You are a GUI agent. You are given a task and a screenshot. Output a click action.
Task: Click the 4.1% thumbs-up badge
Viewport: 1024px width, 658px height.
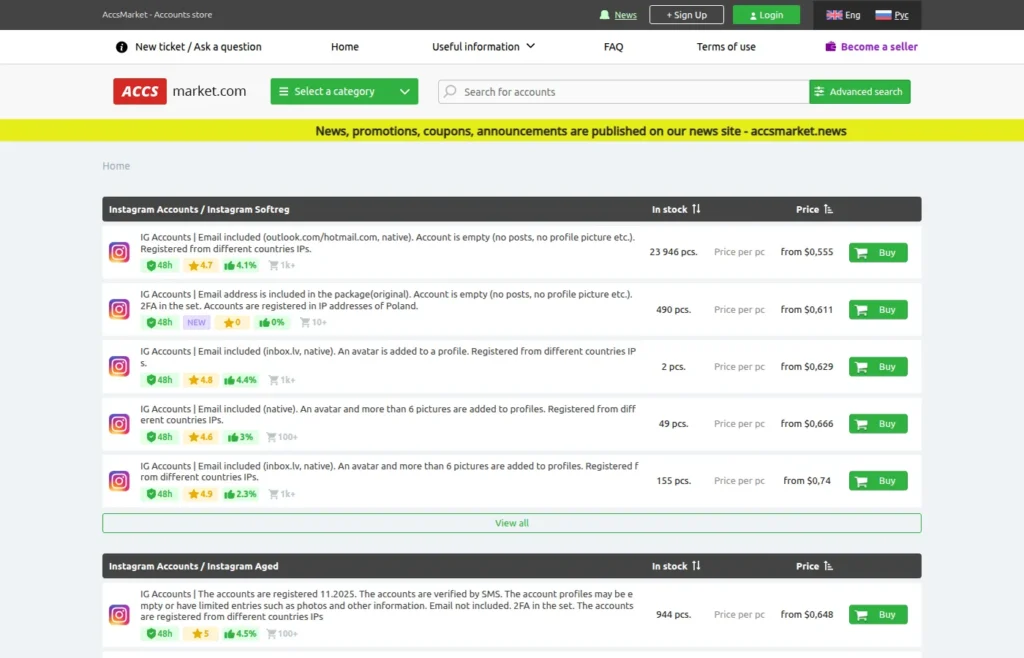coord(240,265)
